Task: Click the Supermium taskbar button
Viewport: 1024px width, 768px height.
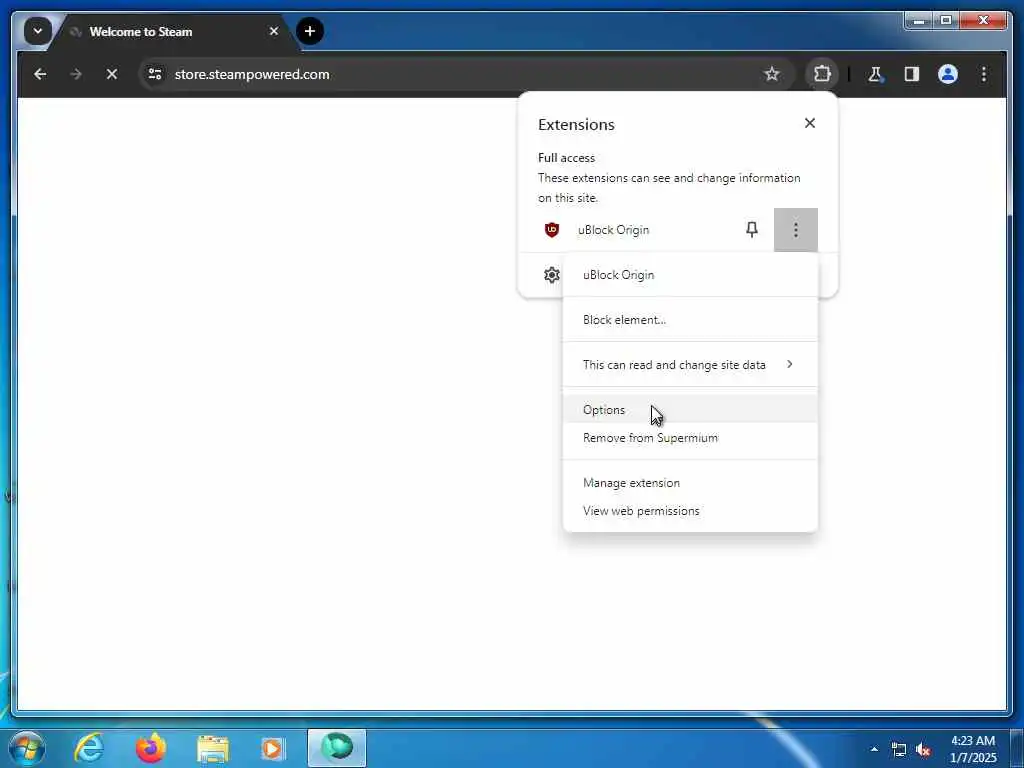Action: coord(337,748)
